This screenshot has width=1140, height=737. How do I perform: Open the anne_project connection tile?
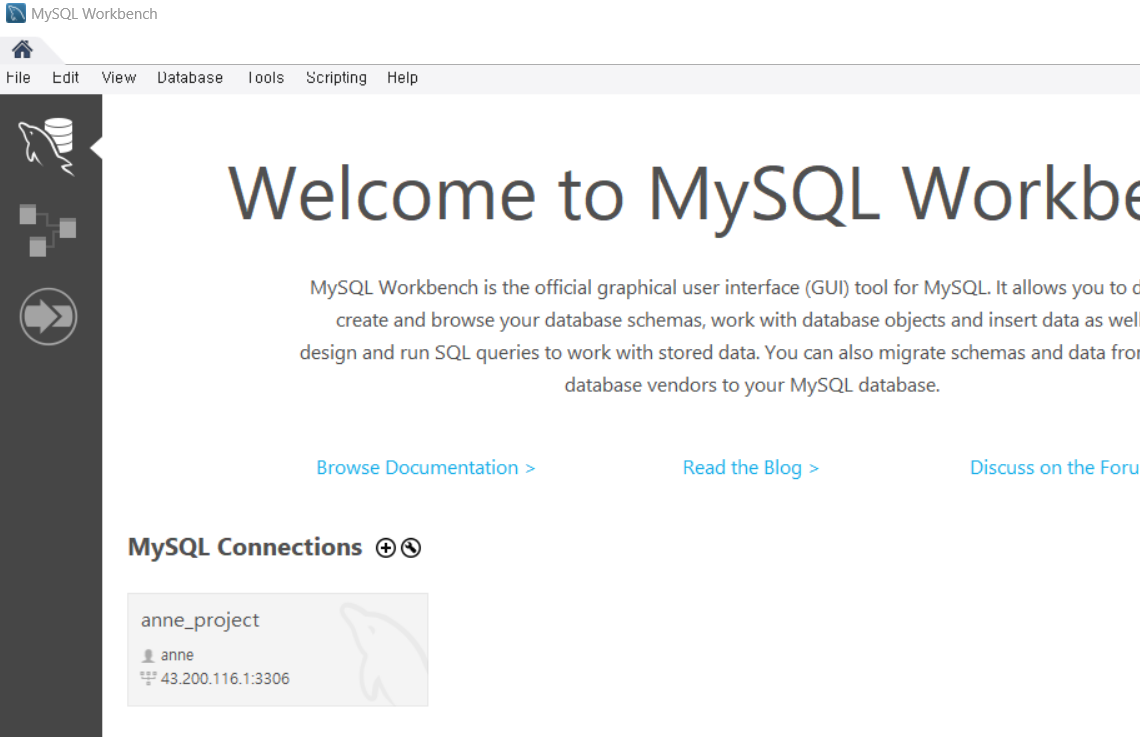click(x=278, y=650)
